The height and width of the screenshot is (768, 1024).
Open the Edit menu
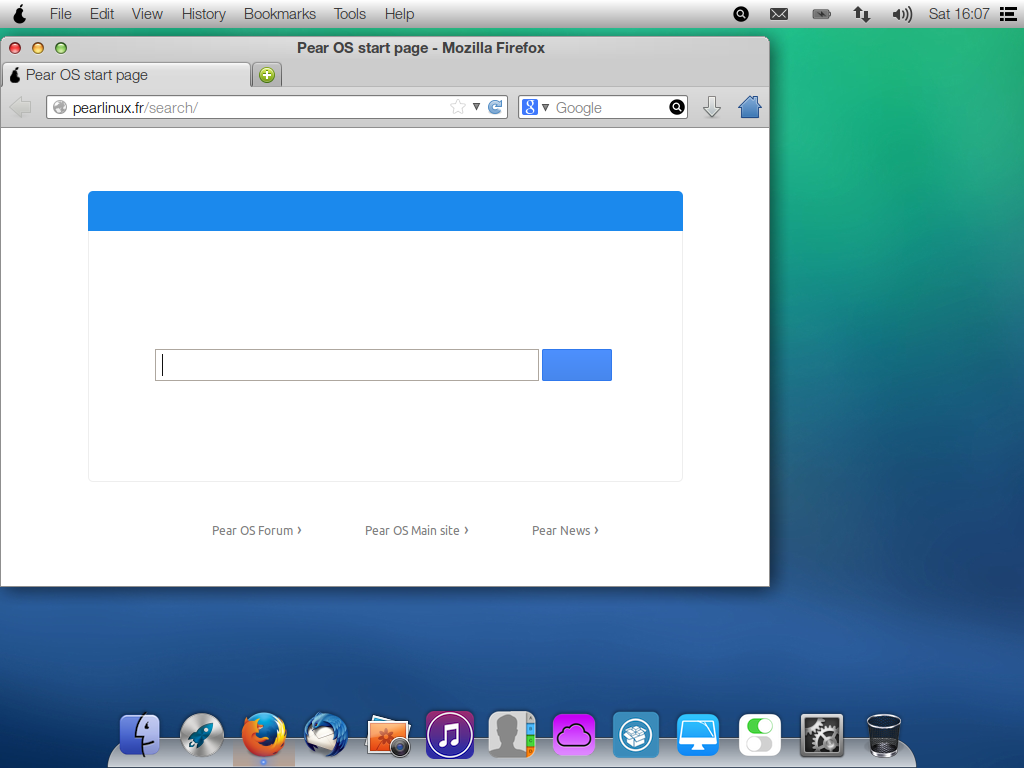click(x=102, y=14)
